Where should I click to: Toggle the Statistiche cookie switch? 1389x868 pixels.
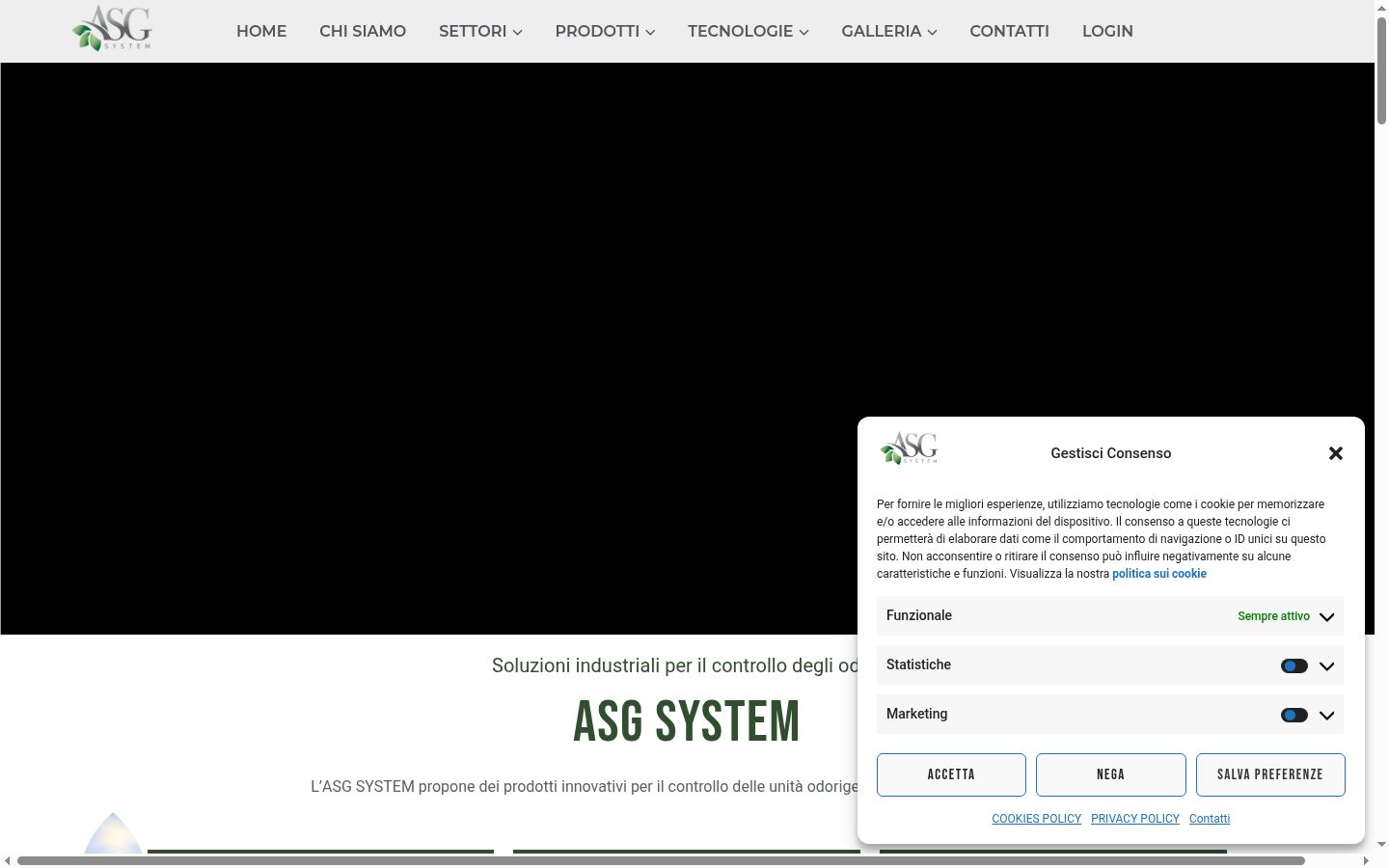click(1294, 666)
